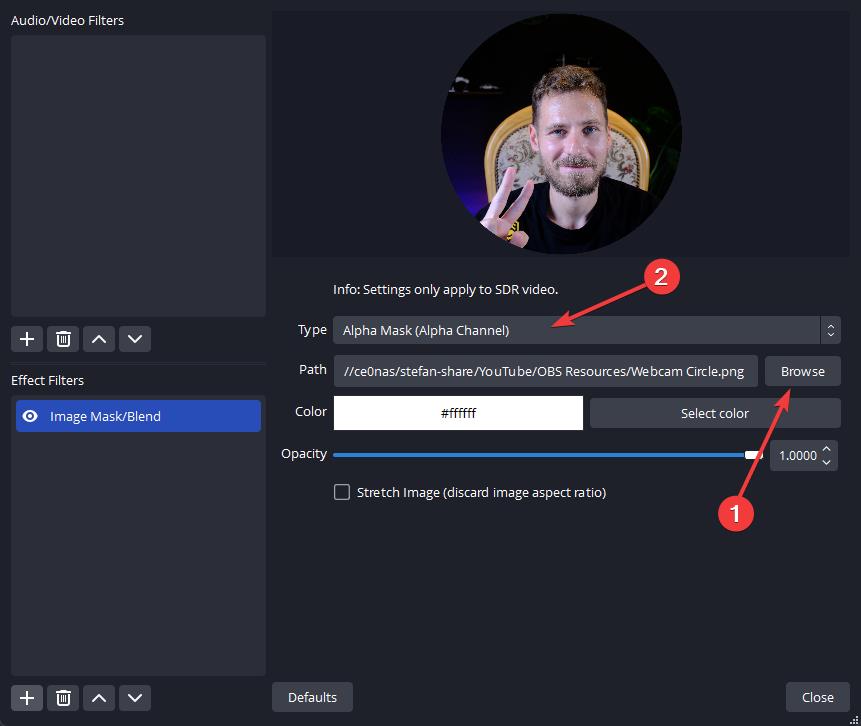
Task: Move Effect filter up with bottom arrow
Action: click(x=99, y=698)
